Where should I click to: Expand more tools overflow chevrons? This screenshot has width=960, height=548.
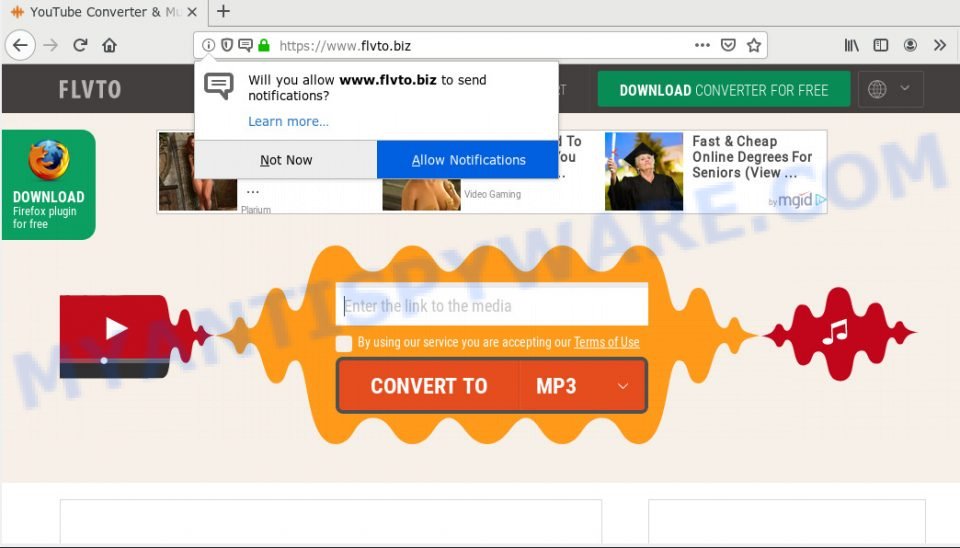(x=940, y=45)
